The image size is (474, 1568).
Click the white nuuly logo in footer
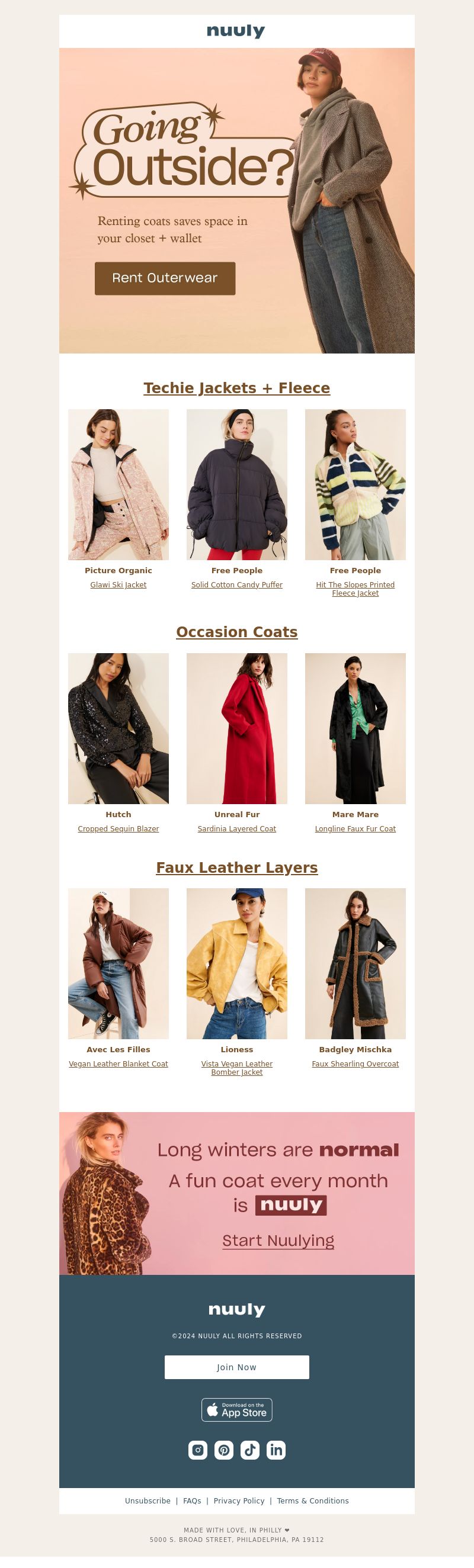tap(237, 1309)
